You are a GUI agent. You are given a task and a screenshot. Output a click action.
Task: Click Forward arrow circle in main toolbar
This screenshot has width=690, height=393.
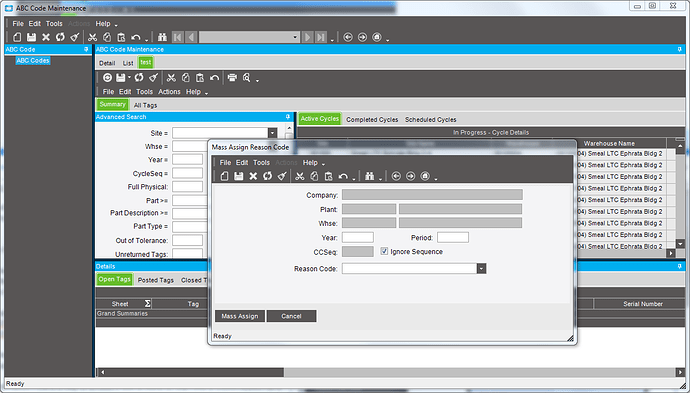pos(362,37)
